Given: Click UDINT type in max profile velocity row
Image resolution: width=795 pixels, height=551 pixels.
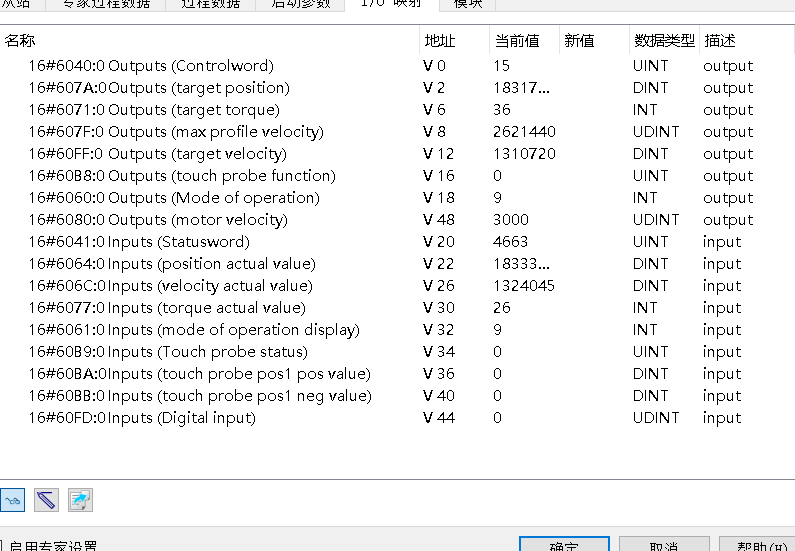Looking at the screenshot, I should click(x=656, y=132).
